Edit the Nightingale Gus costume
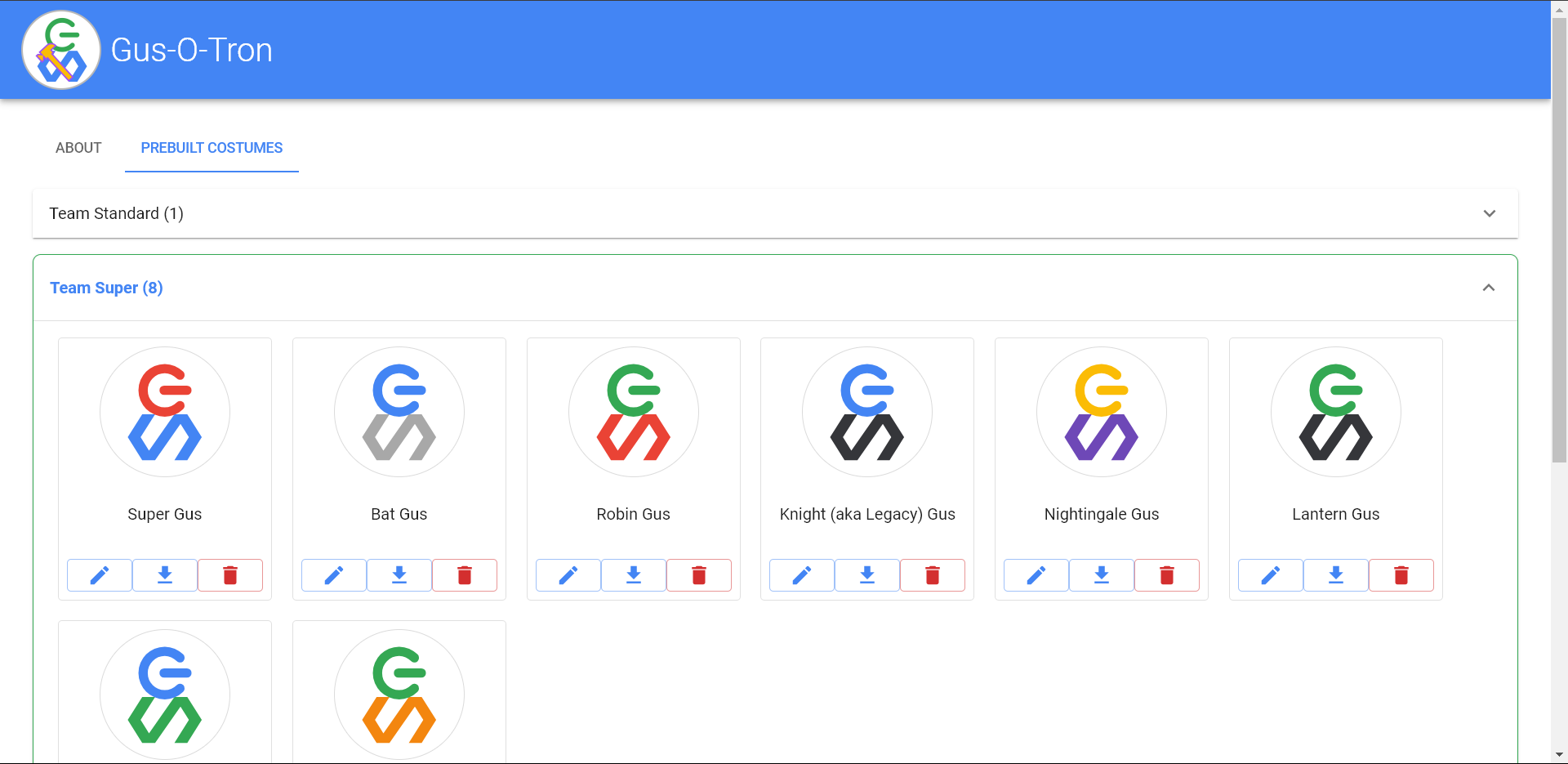Screen dimensions: 1568x764 pyautogui.click(x=1036, y=575)
